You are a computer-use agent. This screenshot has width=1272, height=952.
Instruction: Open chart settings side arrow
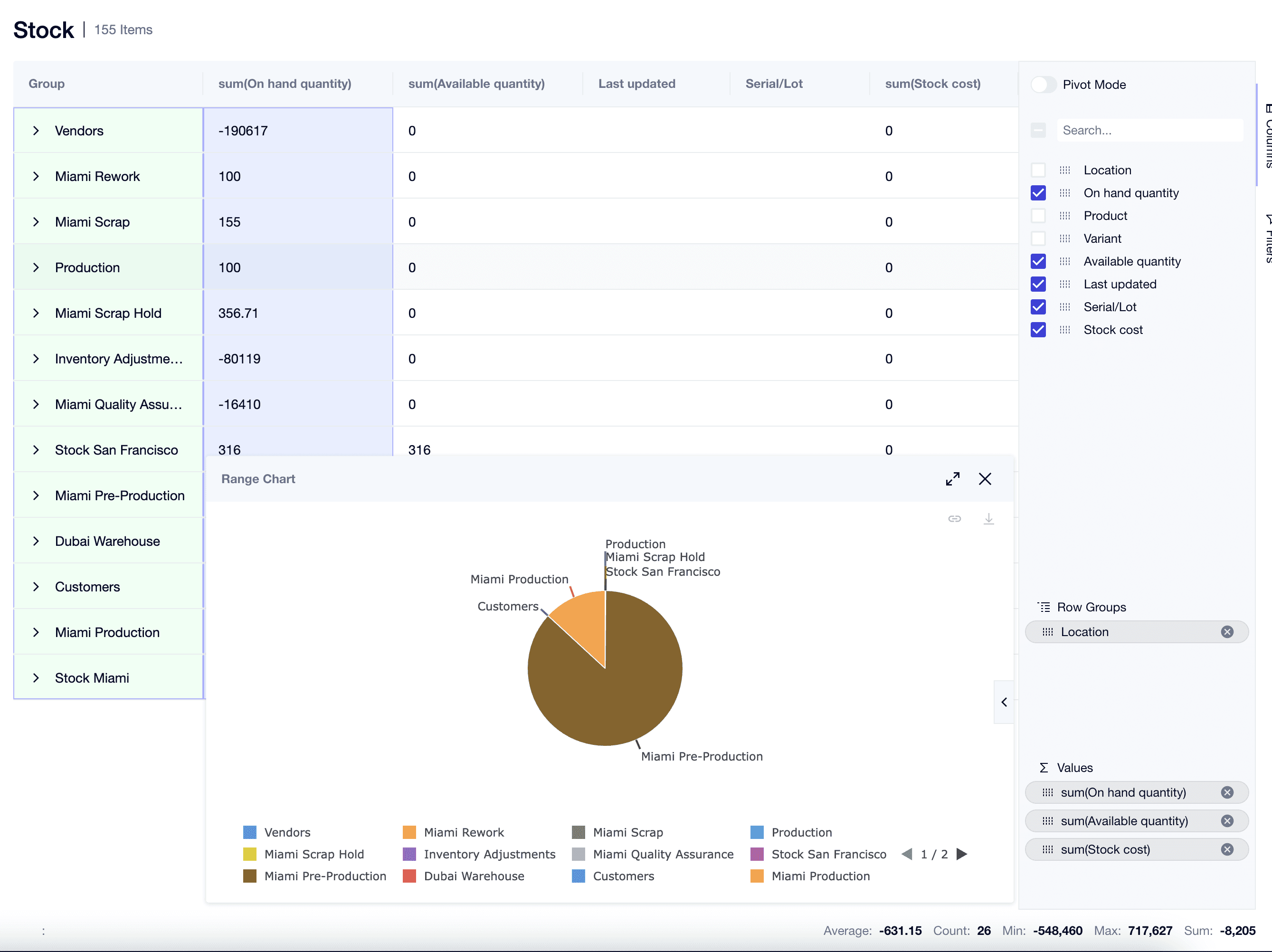coord(1004,702)
